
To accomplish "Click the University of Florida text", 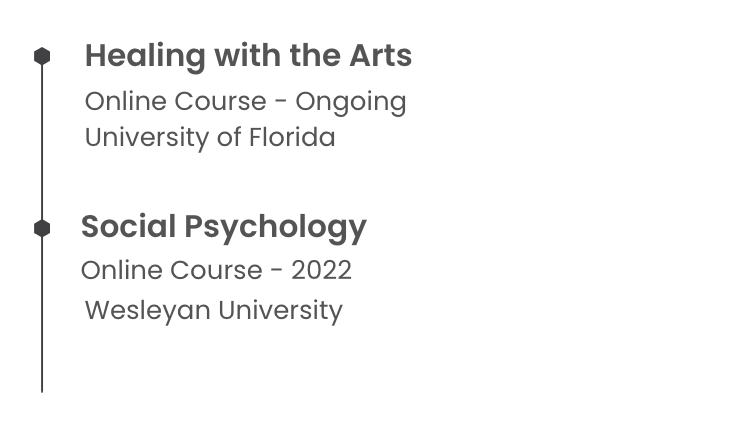I will click(x=210, y=138).
